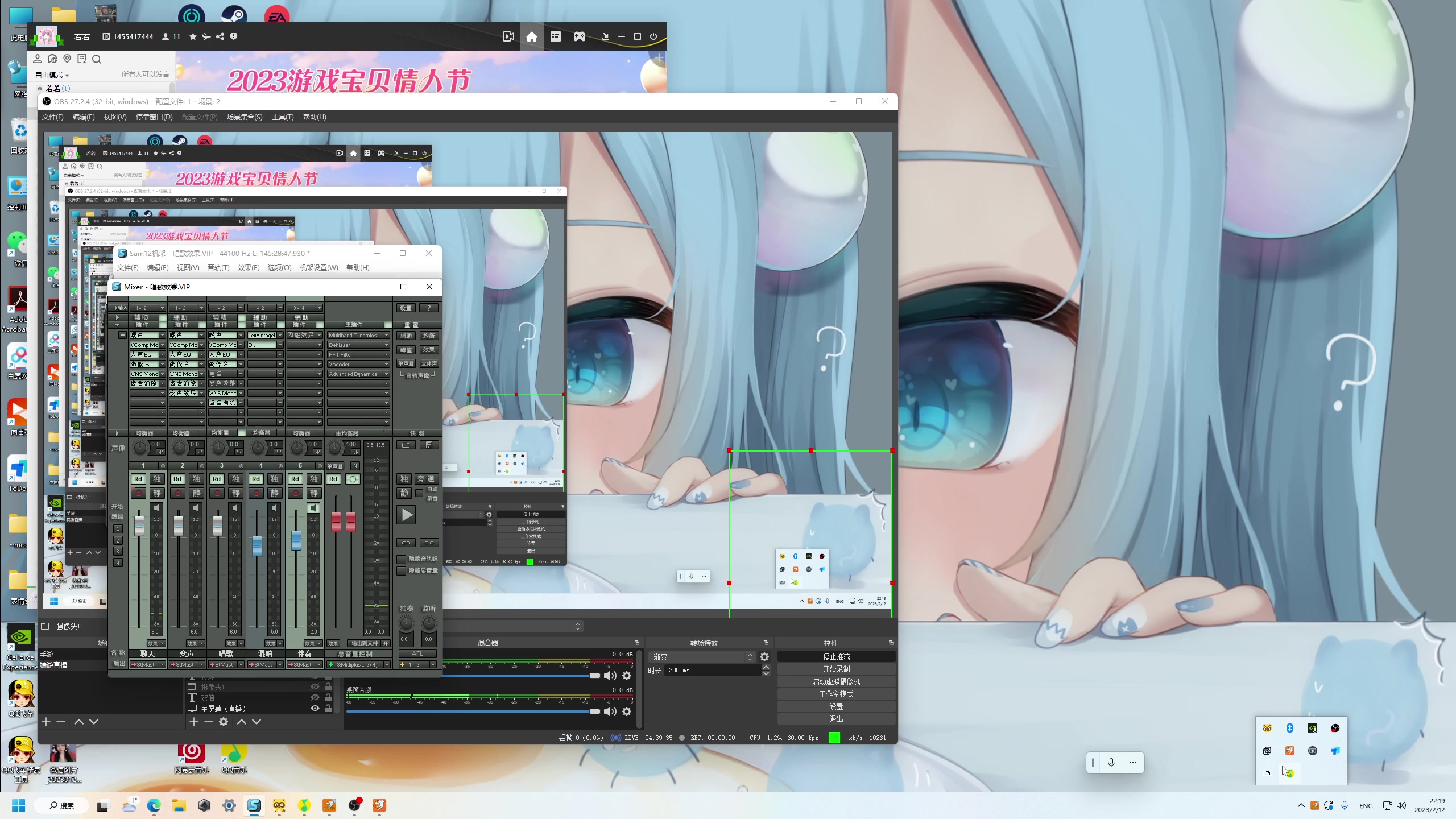Image resolution: width=1456 pixels, height=819 pixels.
Task: Add a new source with plus in OBS sources
Action: (193, 722)
